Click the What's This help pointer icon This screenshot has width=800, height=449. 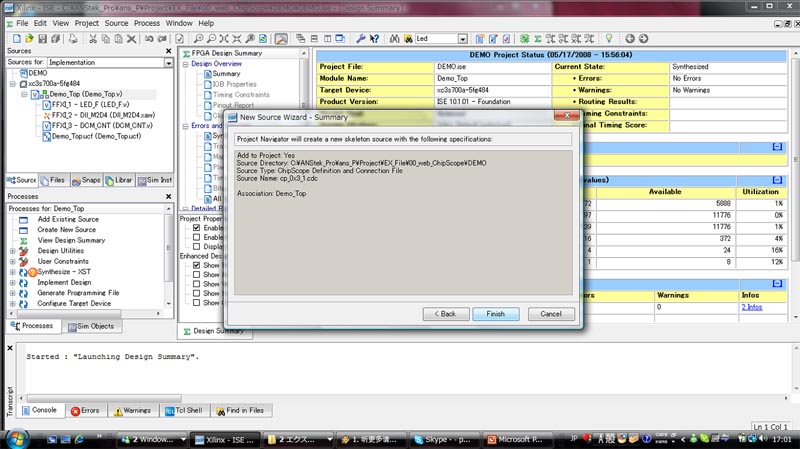pyautogui.click(x=374, y=39)
